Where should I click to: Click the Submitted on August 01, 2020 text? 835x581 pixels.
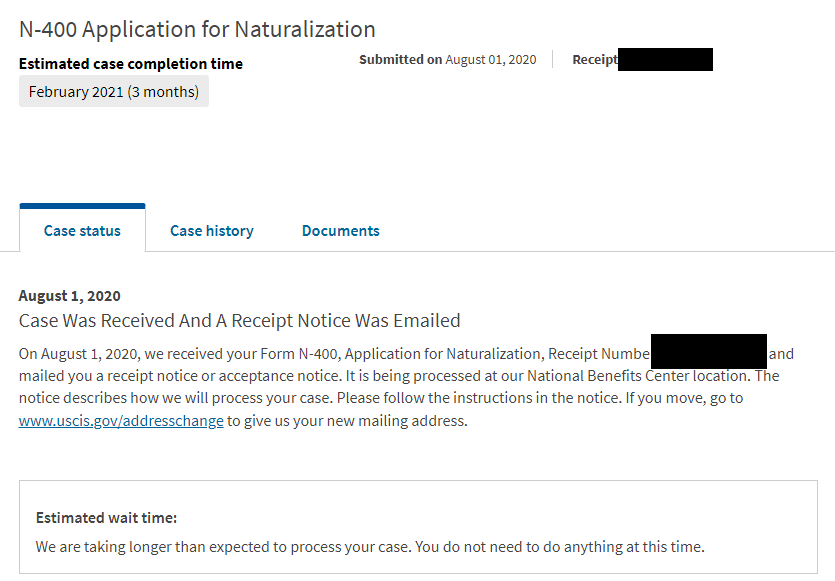click(x=447, y=59)
